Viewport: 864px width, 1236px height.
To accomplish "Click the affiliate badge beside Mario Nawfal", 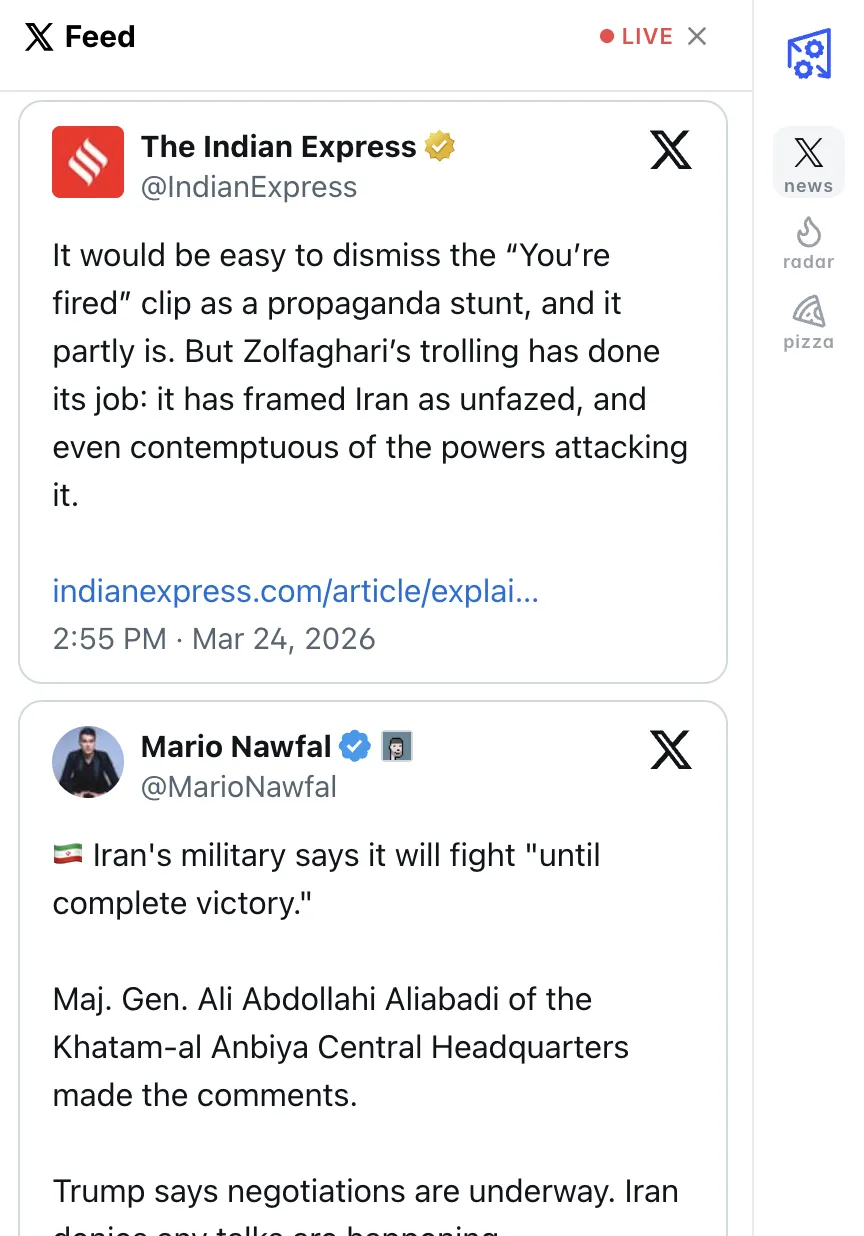I will point(397,746).
